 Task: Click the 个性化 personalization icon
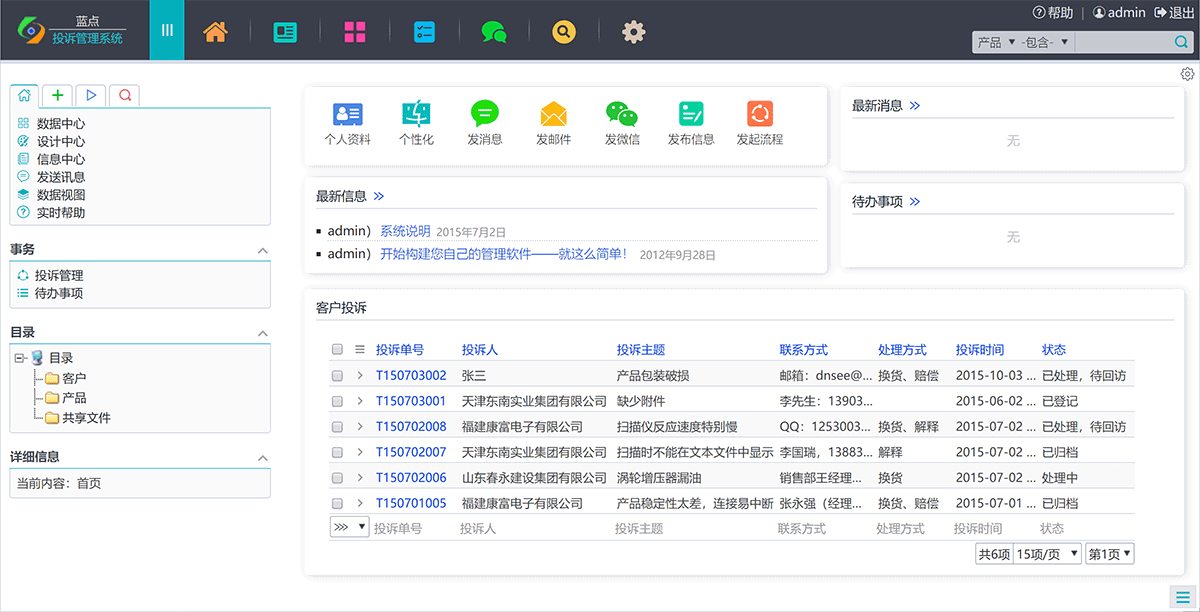click(x=416, y=115)
